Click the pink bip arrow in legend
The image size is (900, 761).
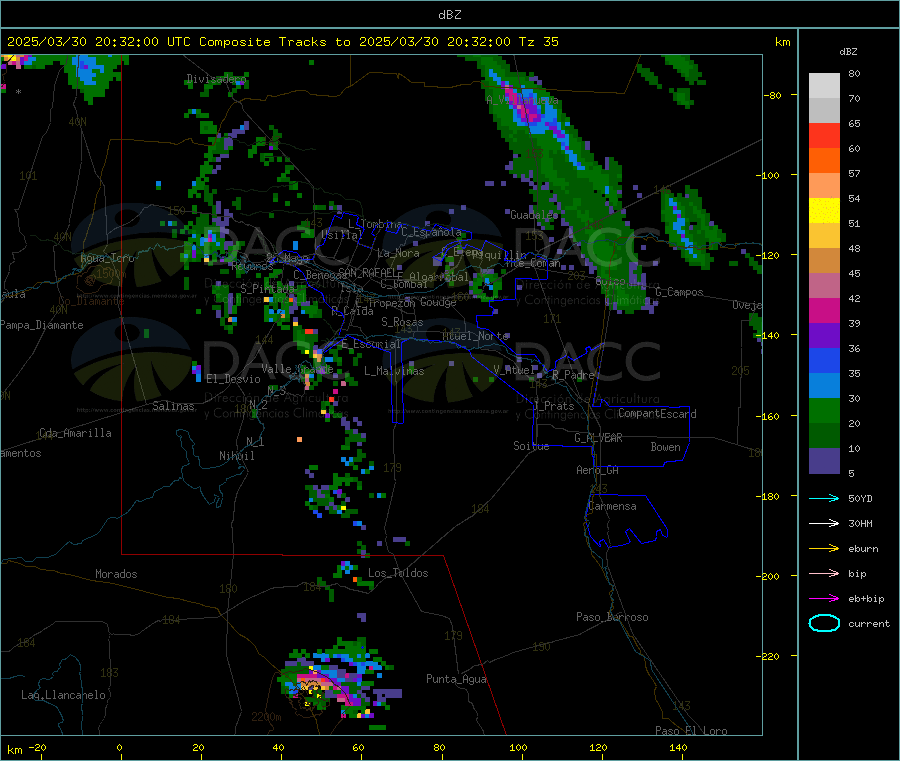pos(824,573)
